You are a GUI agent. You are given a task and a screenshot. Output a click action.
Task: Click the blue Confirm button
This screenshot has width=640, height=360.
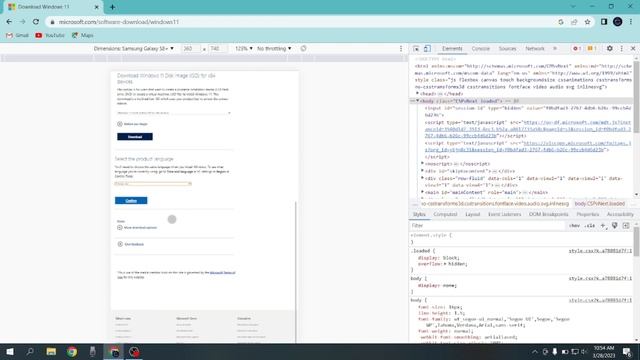point(131,200)
